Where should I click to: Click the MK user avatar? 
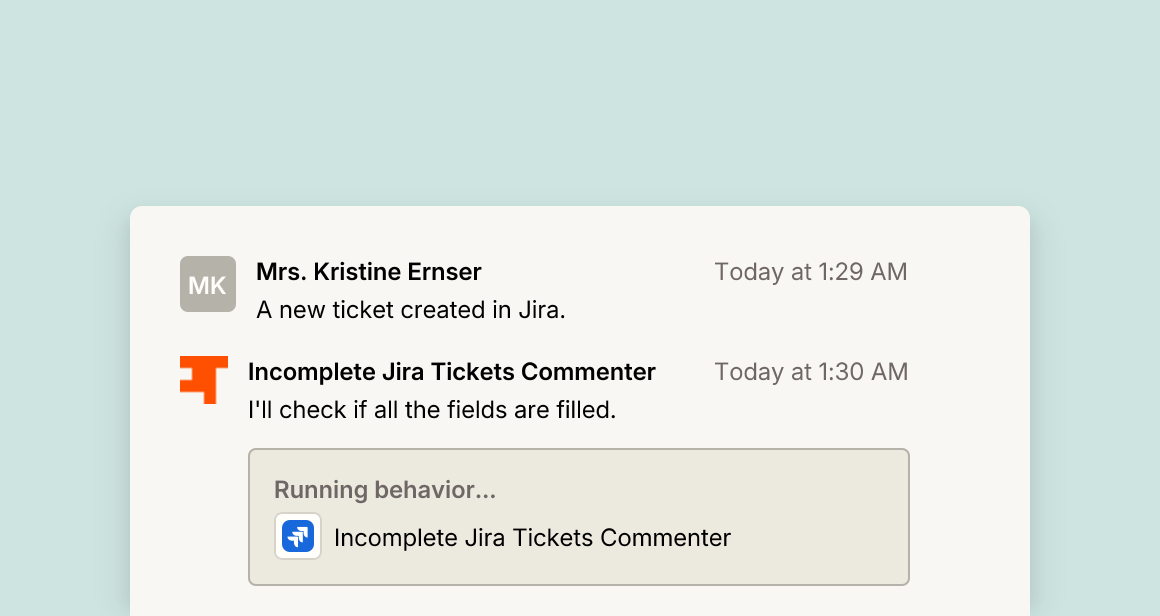[x=208, y=284]
